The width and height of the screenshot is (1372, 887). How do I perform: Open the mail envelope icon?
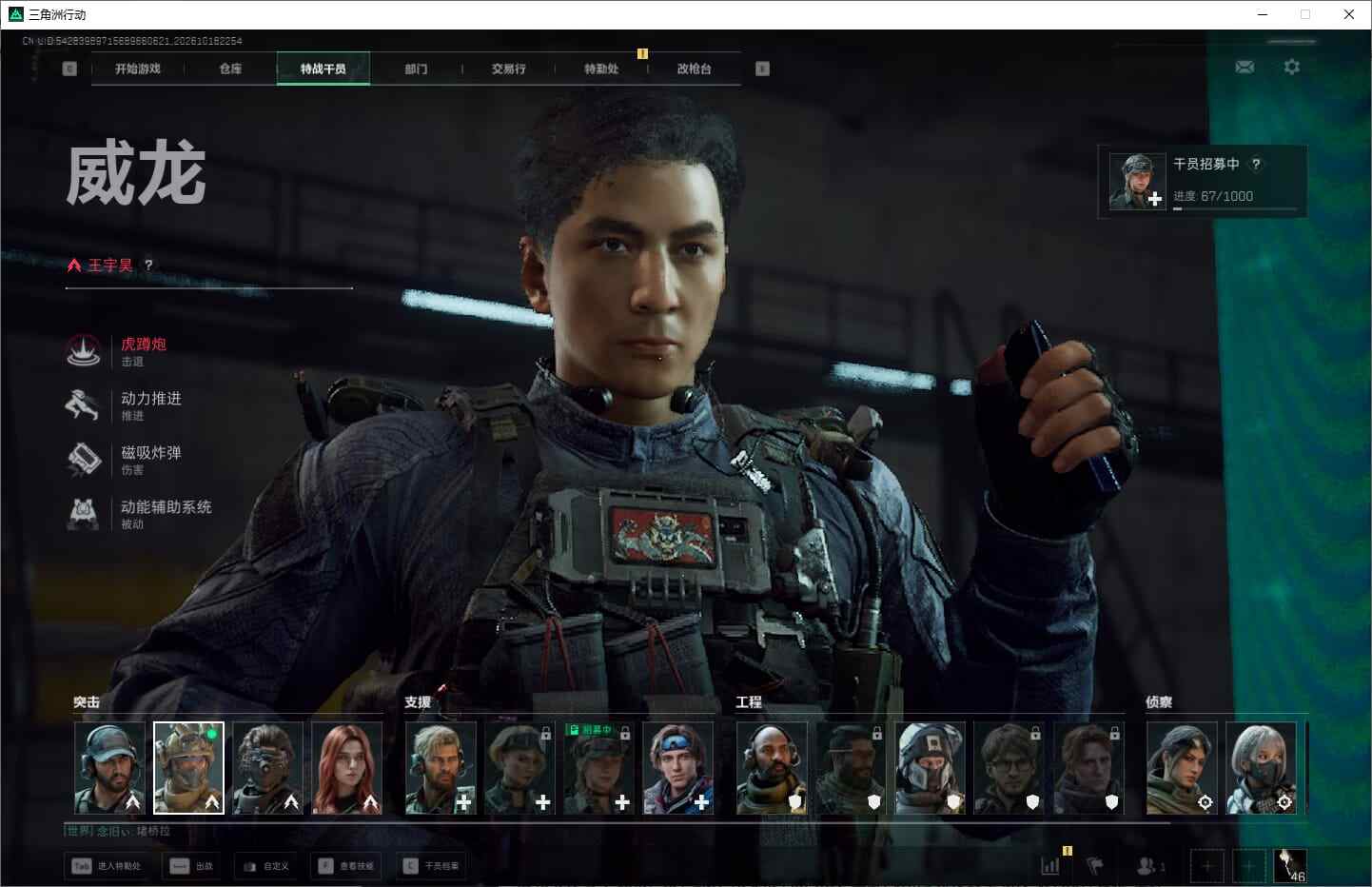click(1245, 67)
